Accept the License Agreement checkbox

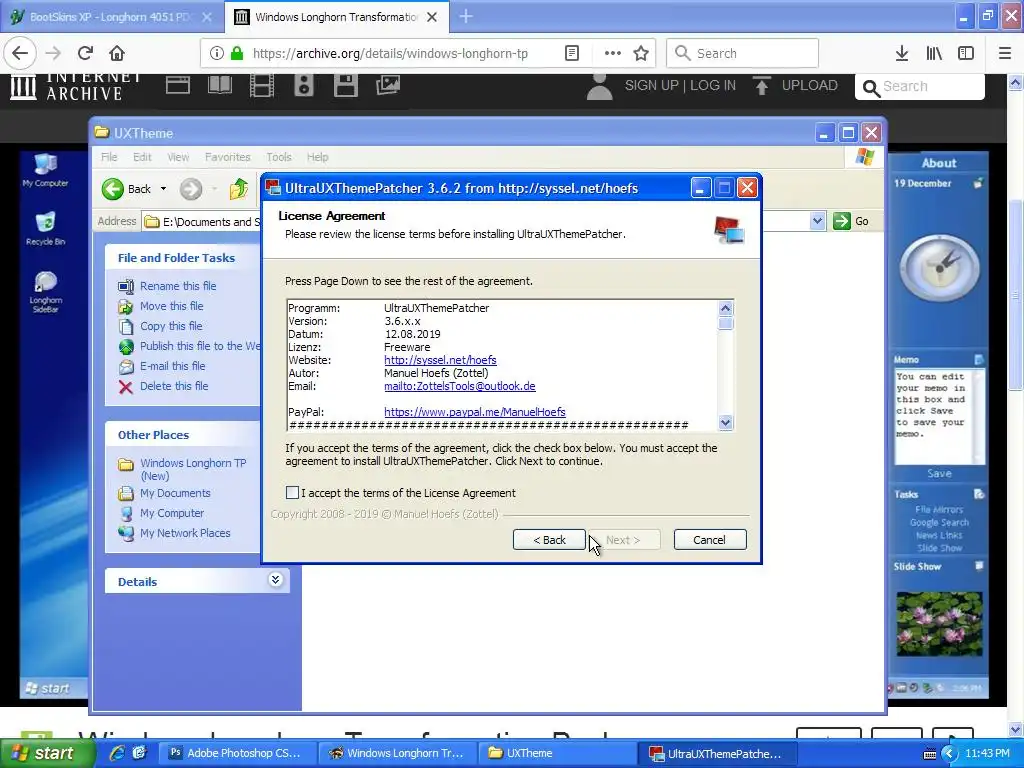click(x=293, y=493)
